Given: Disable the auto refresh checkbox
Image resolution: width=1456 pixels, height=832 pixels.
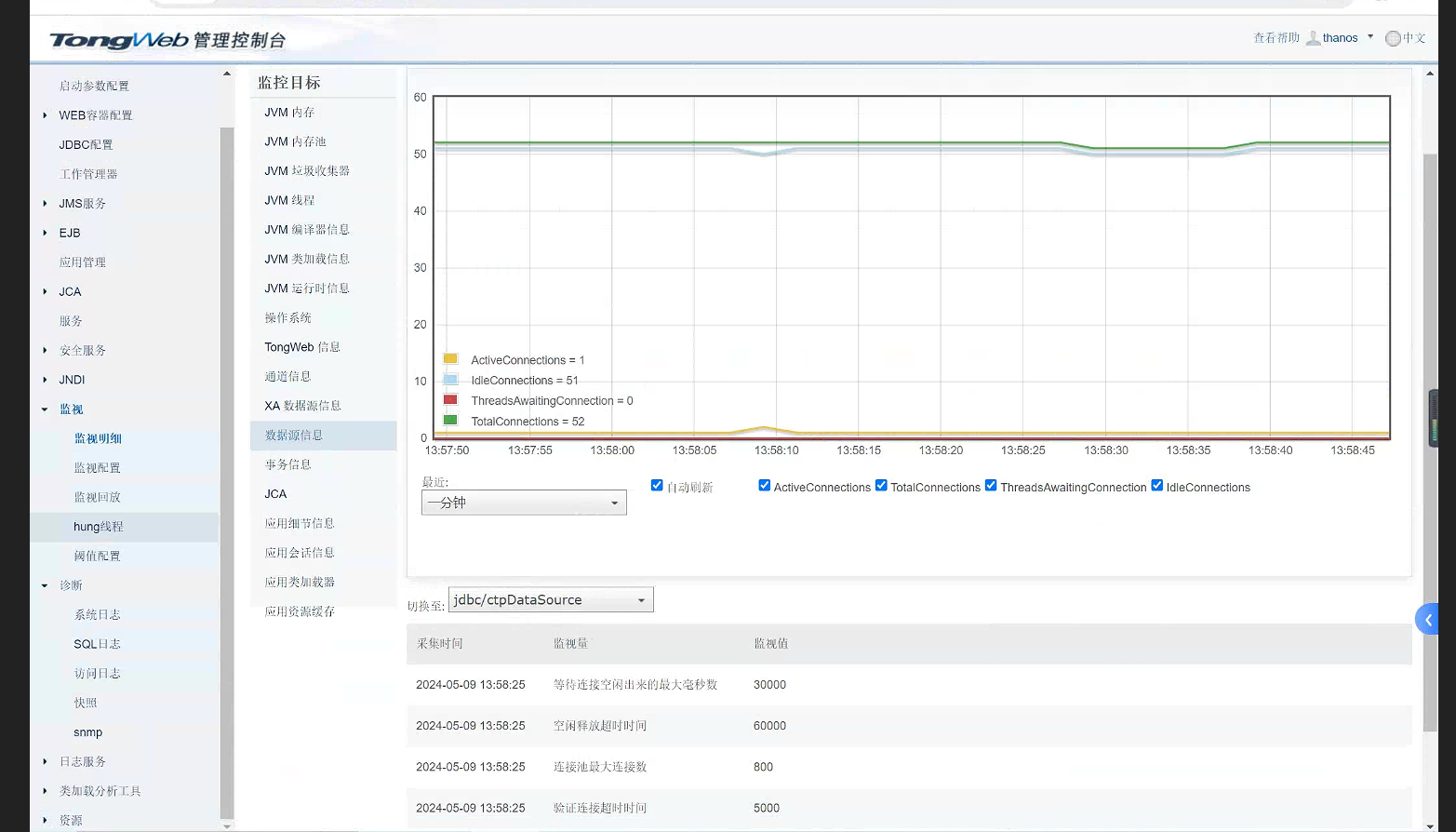Looking at the screenshot, I should (x=657, y=486).
